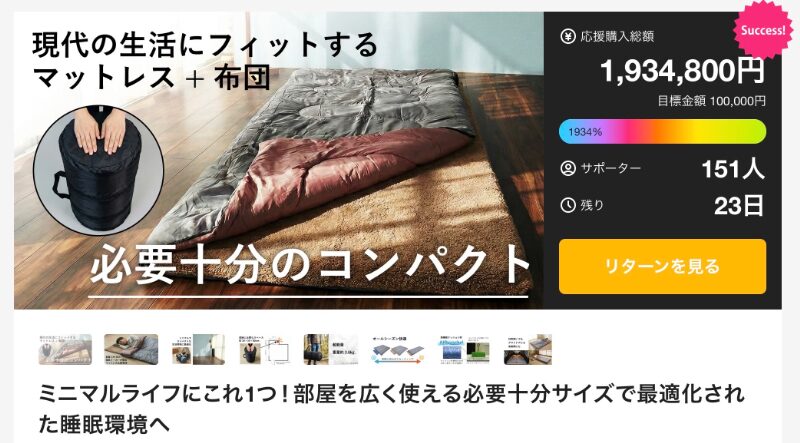800x443 pixels.
Task: Click the pink Success! badge
Action: click(x=763, y=30)
